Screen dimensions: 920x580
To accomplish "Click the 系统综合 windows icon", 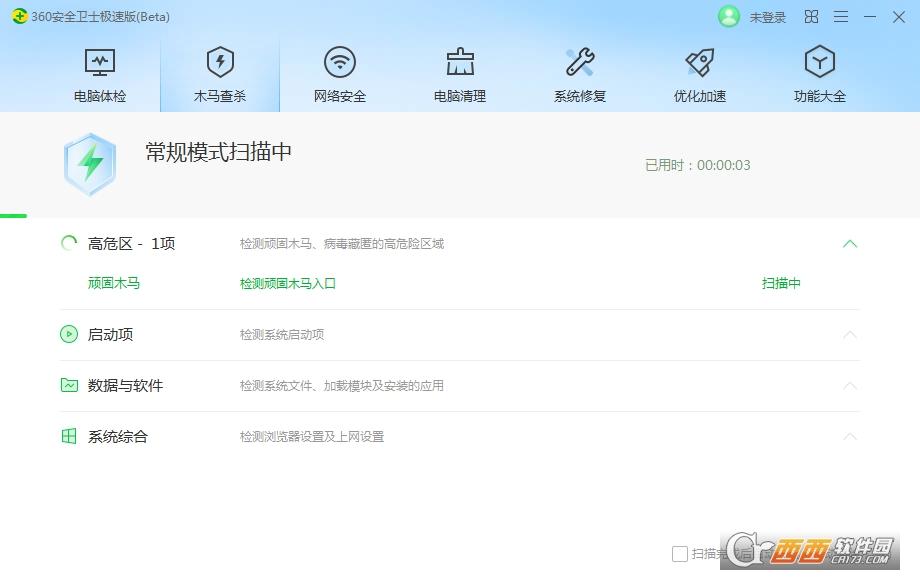I will 69,436.
